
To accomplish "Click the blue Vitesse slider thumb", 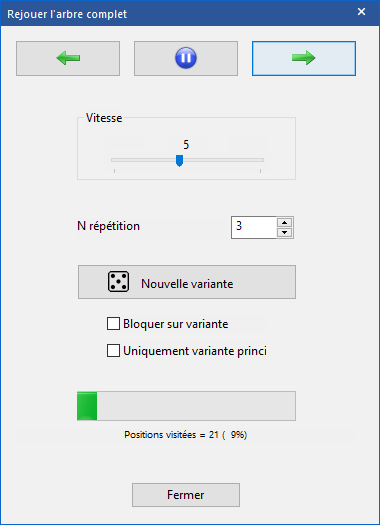I will (x=179, y=160).
